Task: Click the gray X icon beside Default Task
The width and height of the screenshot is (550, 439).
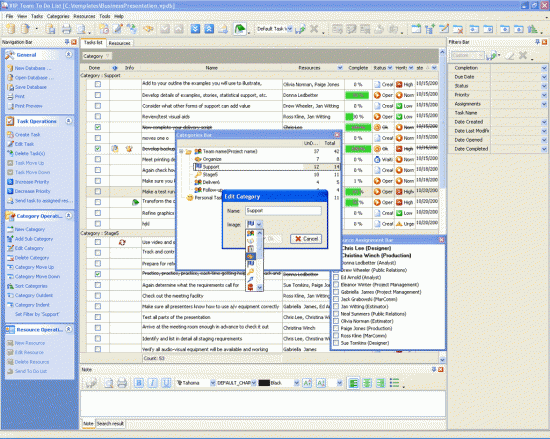Action: tap(314, 29)
